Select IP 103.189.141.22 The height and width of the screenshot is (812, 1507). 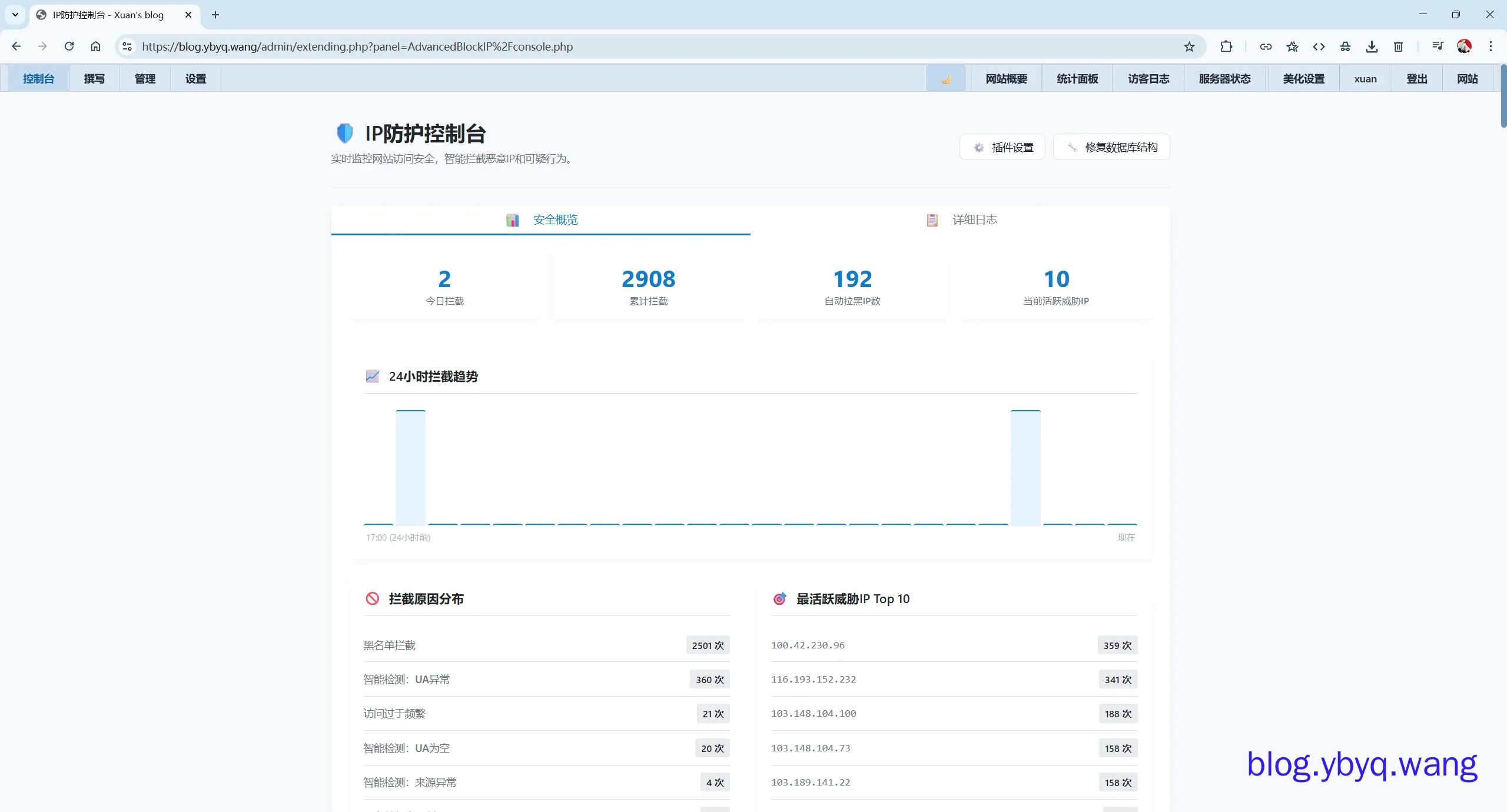tap(811, 783)
